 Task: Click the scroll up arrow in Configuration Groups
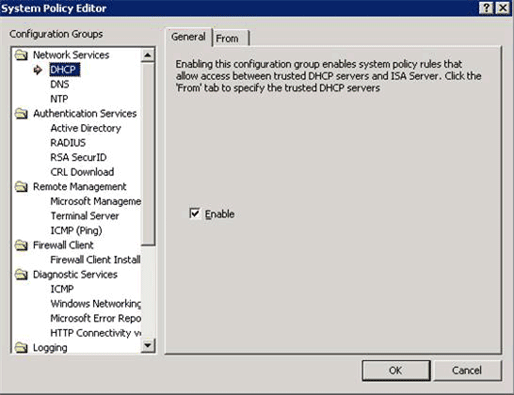pos(148,55)
